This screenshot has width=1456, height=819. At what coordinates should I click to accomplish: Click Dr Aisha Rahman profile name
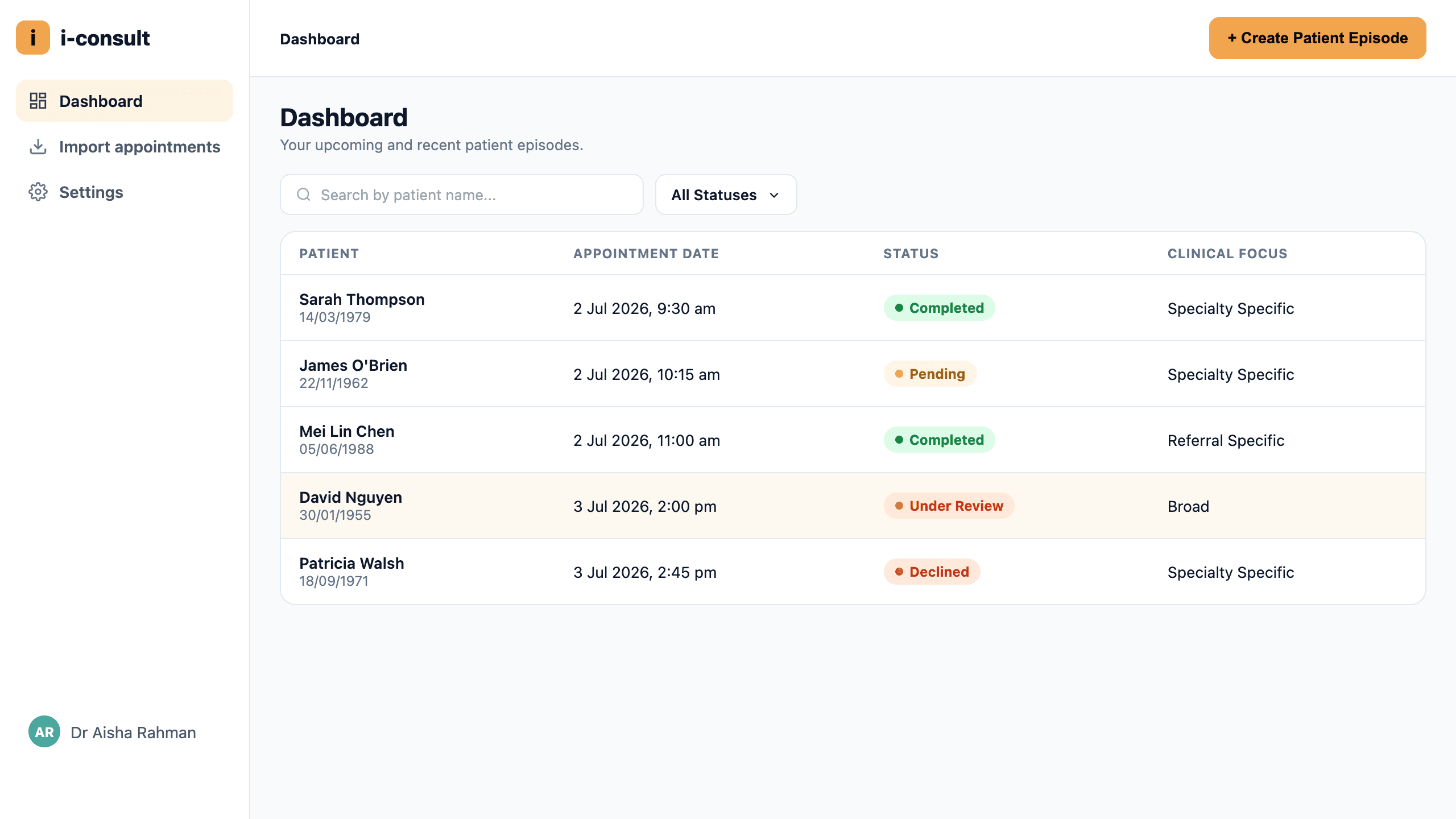click(133, 733)
